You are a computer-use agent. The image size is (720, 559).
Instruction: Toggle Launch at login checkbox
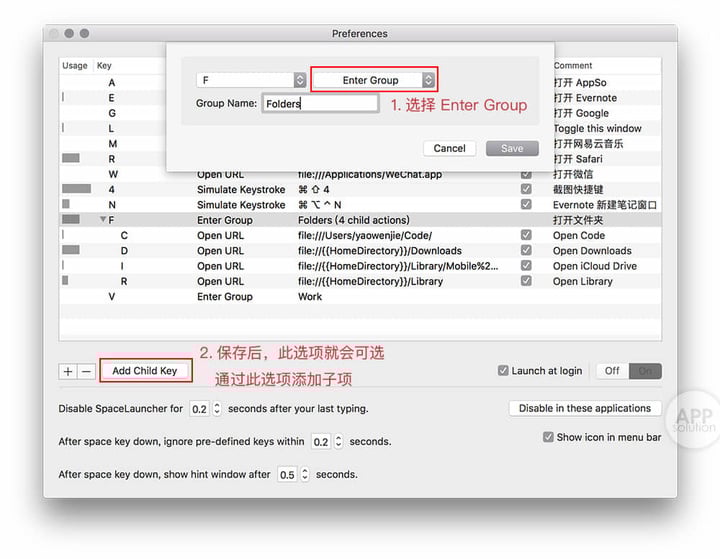click(504, 371)
